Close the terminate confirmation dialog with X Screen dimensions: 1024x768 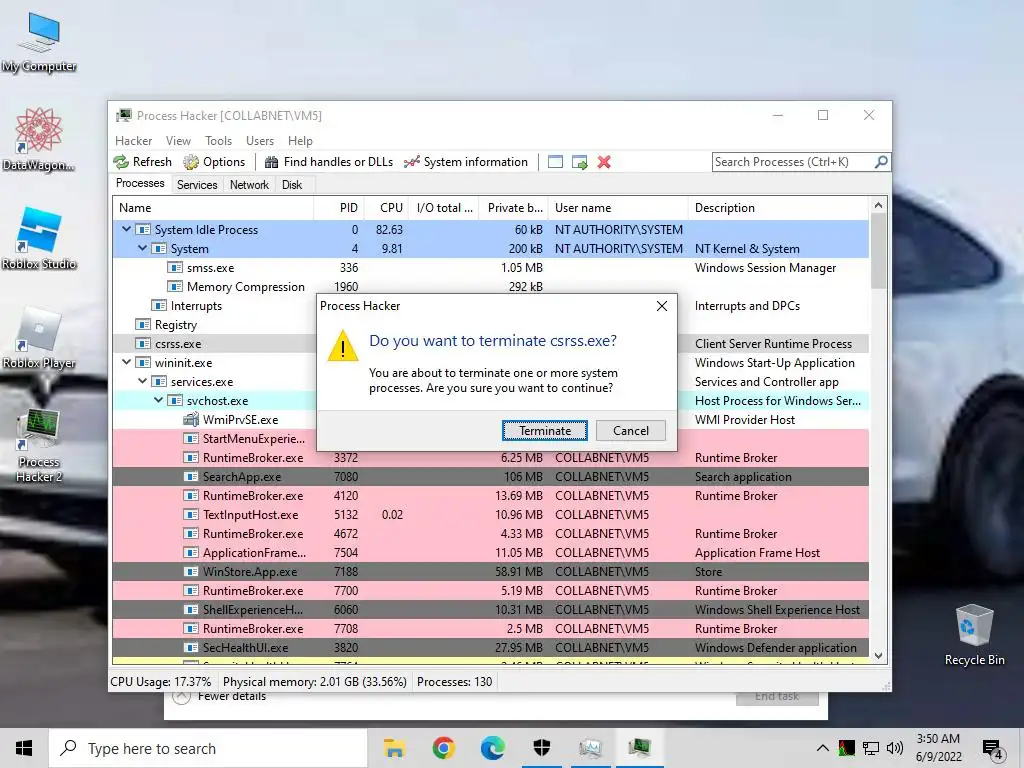tap(662, 306)
